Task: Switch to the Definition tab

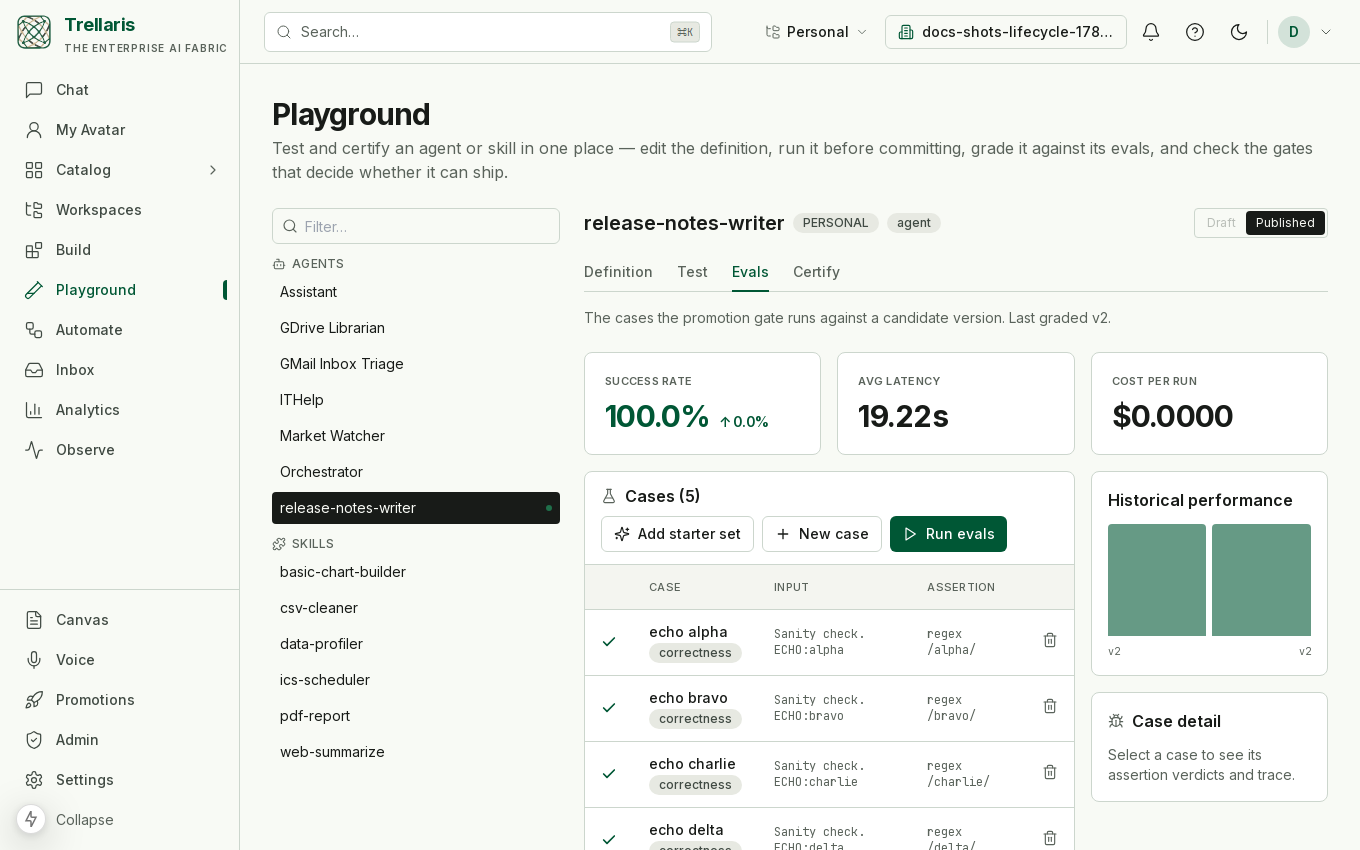Action: (618, 272)
